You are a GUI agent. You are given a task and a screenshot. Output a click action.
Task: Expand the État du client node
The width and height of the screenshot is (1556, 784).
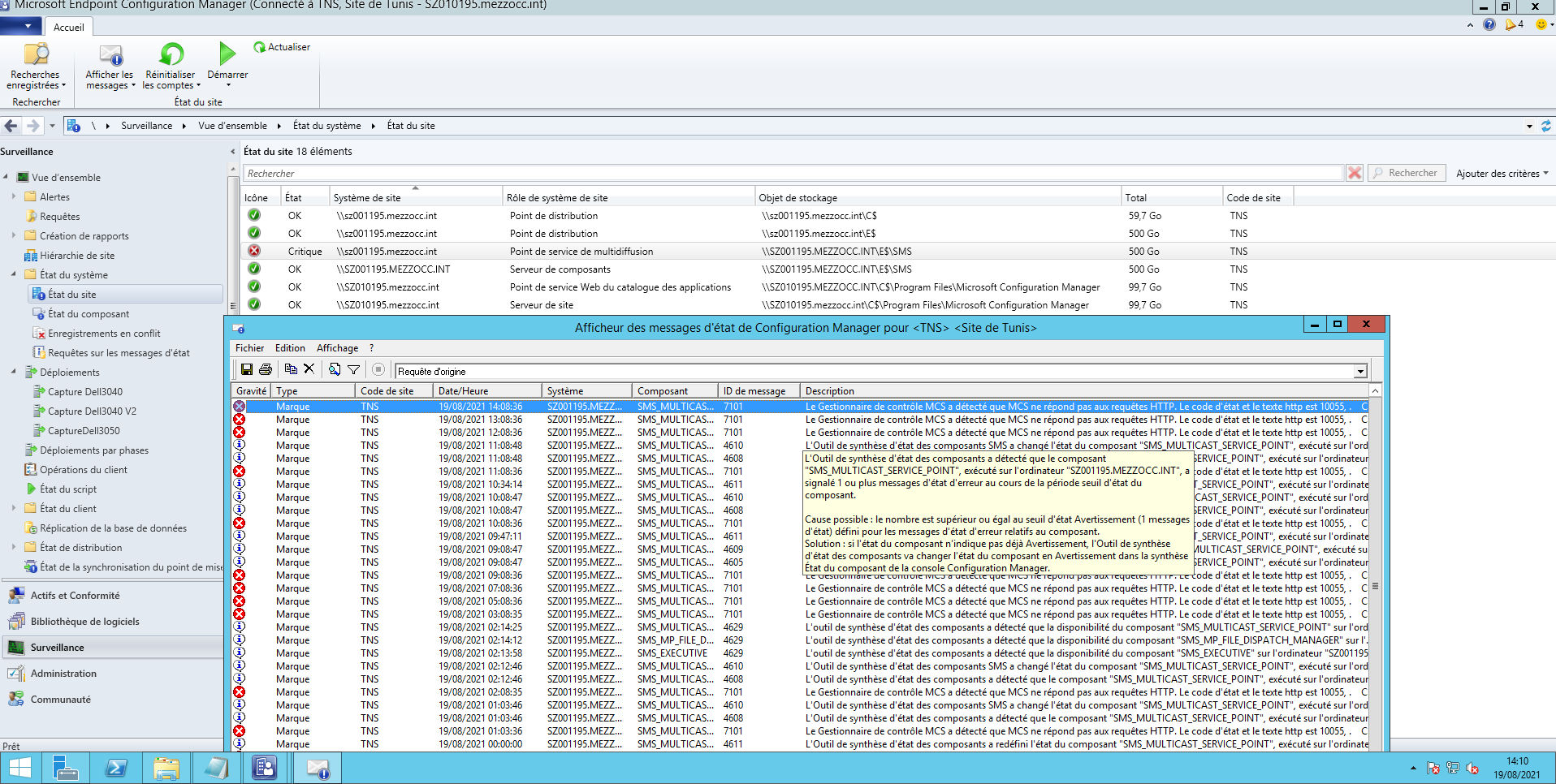tap(14, 508)
